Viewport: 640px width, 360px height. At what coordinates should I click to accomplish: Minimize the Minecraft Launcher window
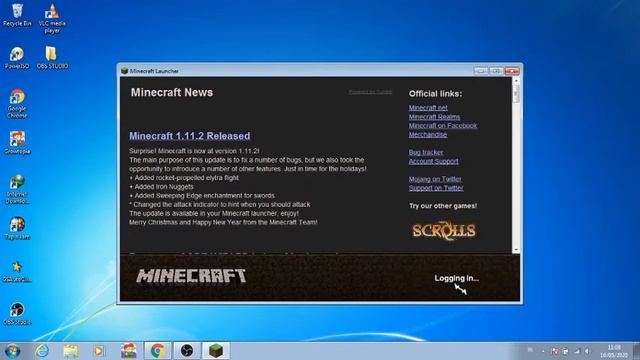coord(481,71)
